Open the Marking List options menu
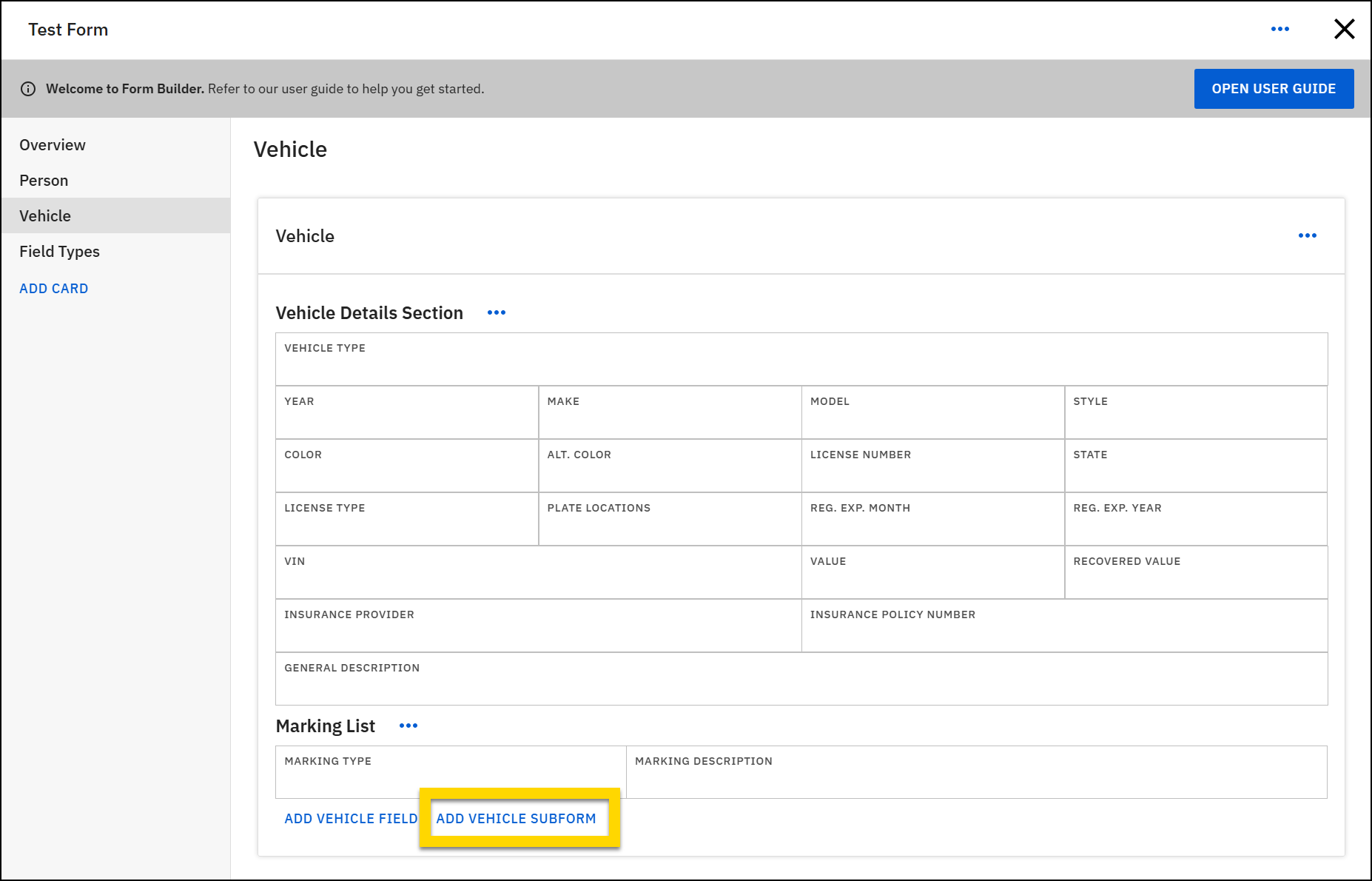The height and width of the screenshot is (881, 1372). coord(408,726)
